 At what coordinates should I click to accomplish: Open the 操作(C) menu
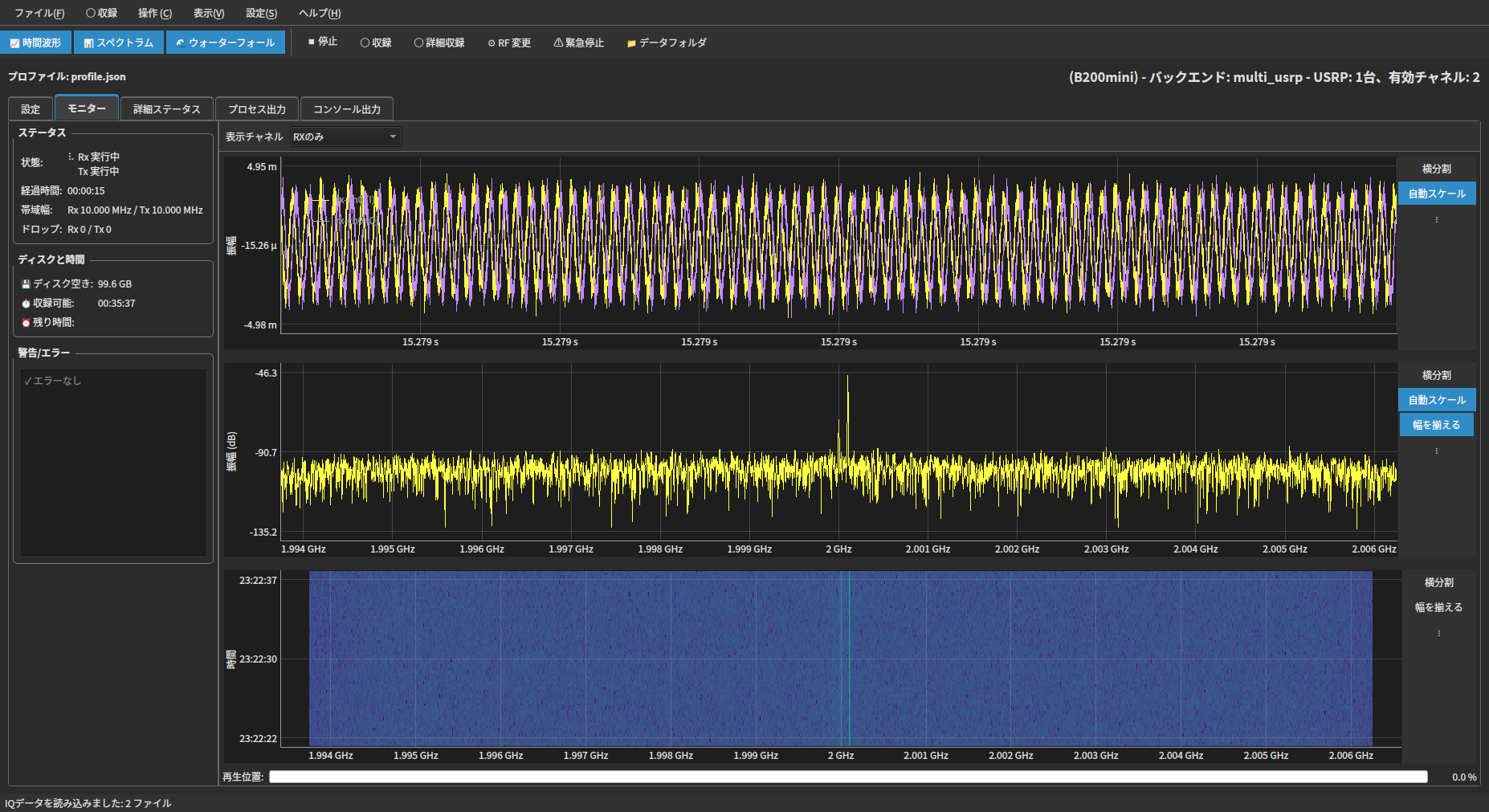pyautogui.click(x=155, y=13)
